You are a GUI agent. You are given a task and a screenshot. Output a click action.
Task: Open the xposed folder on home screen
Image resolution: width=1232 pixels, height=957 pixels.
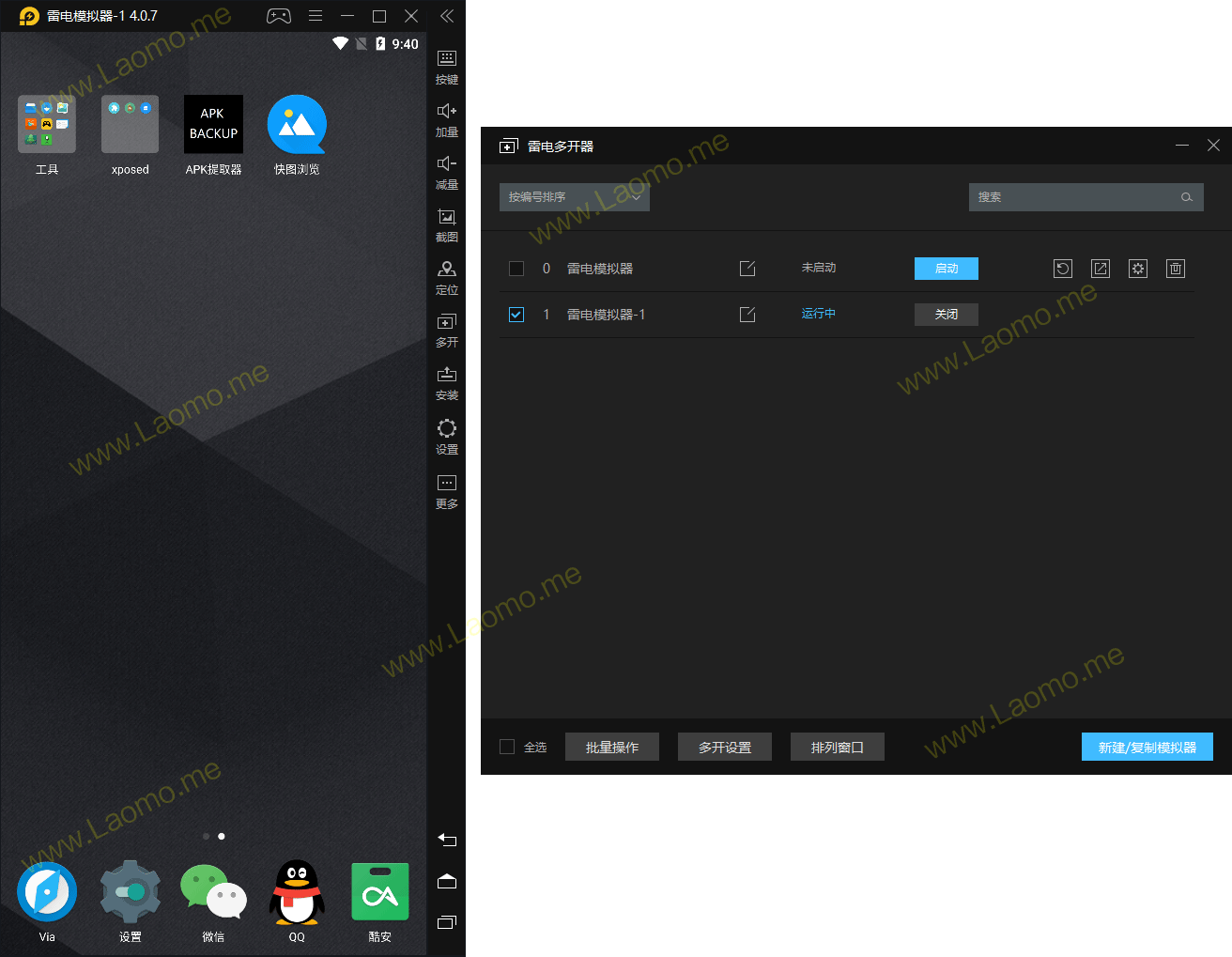point(130,135)
